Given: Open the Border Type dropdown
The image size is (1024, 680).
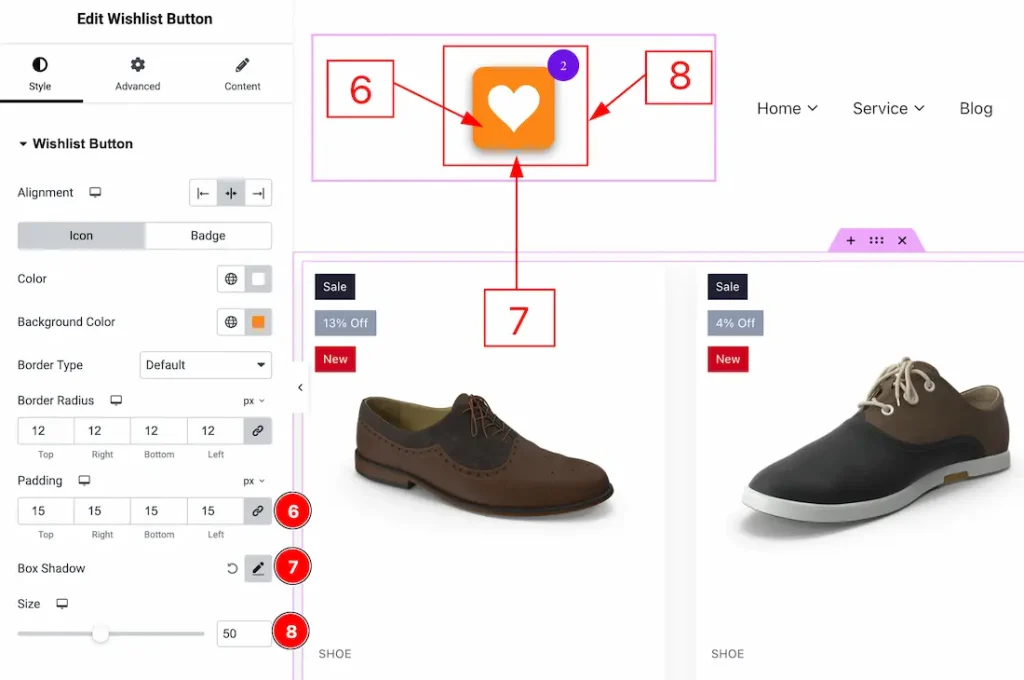Looking at the screenshot, I should [x=206, y=365].
